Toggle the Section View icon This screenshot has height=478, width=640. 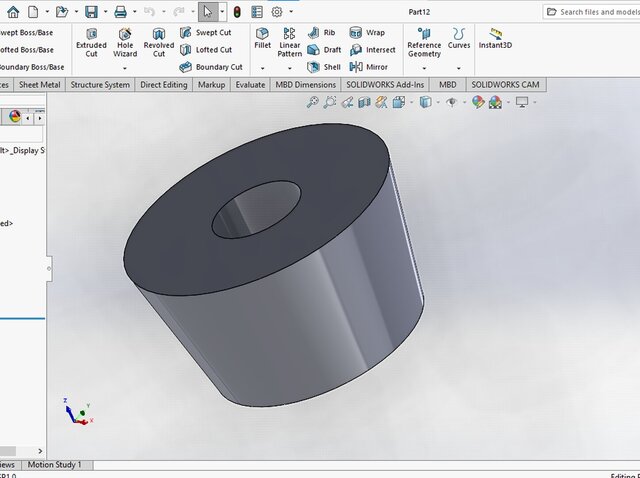[364, 102]
